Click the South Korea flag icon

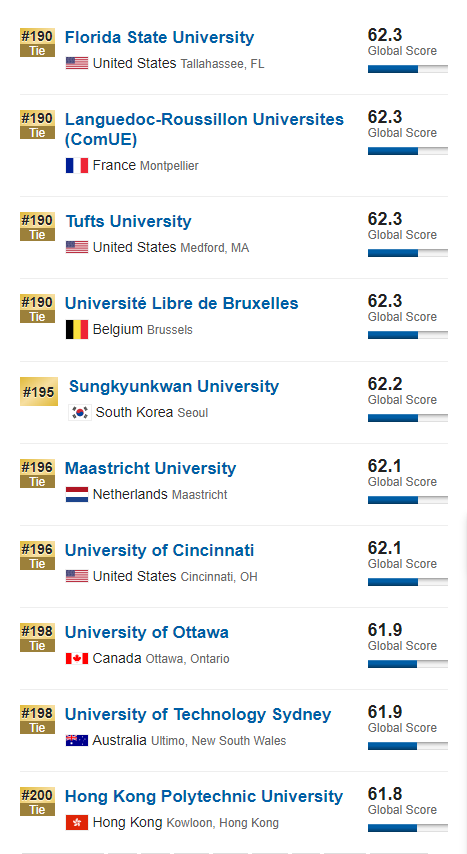80,412
